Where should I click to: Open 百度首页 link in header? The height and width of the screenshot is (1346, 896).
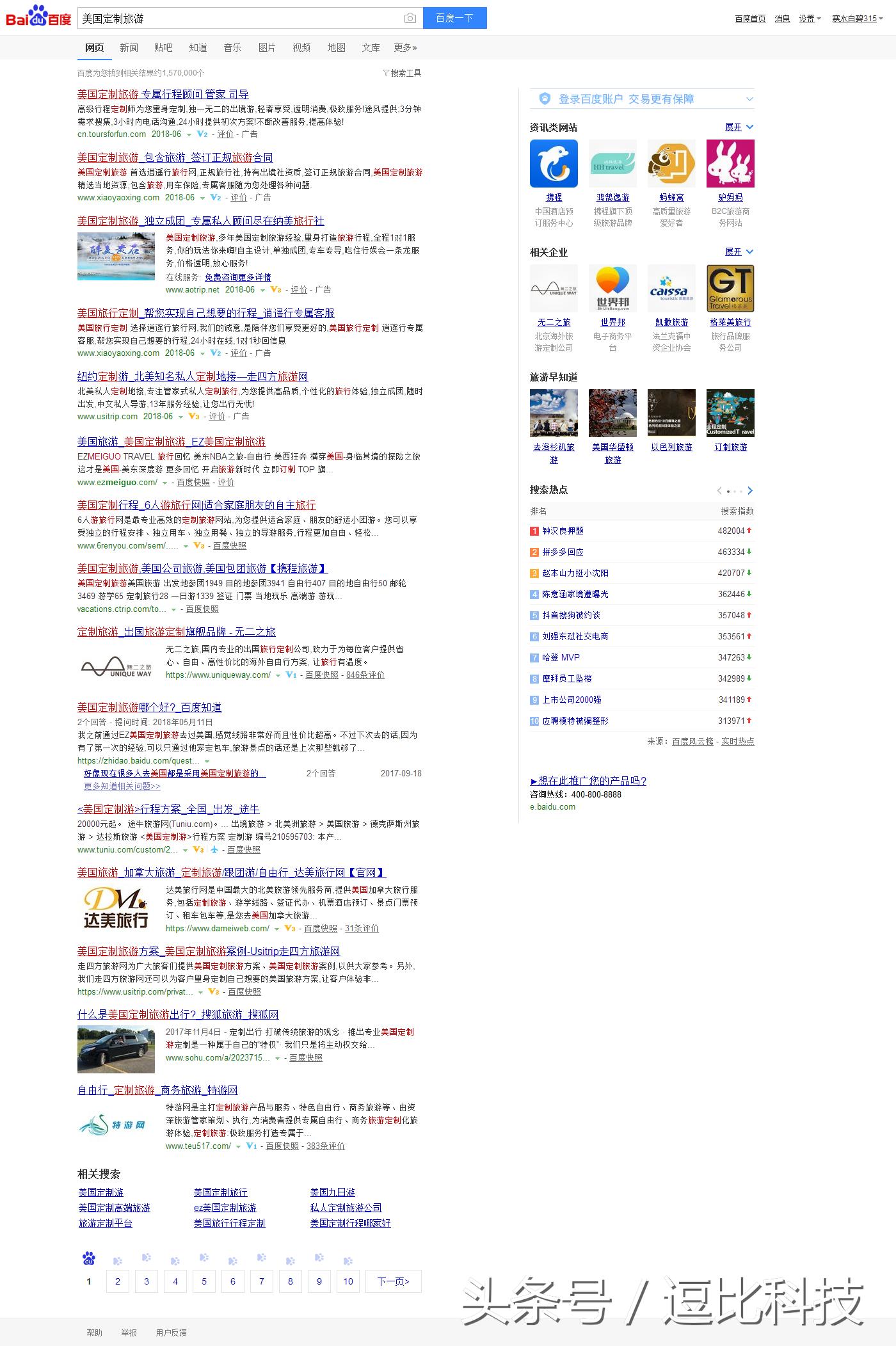click(x=750, y=19)
